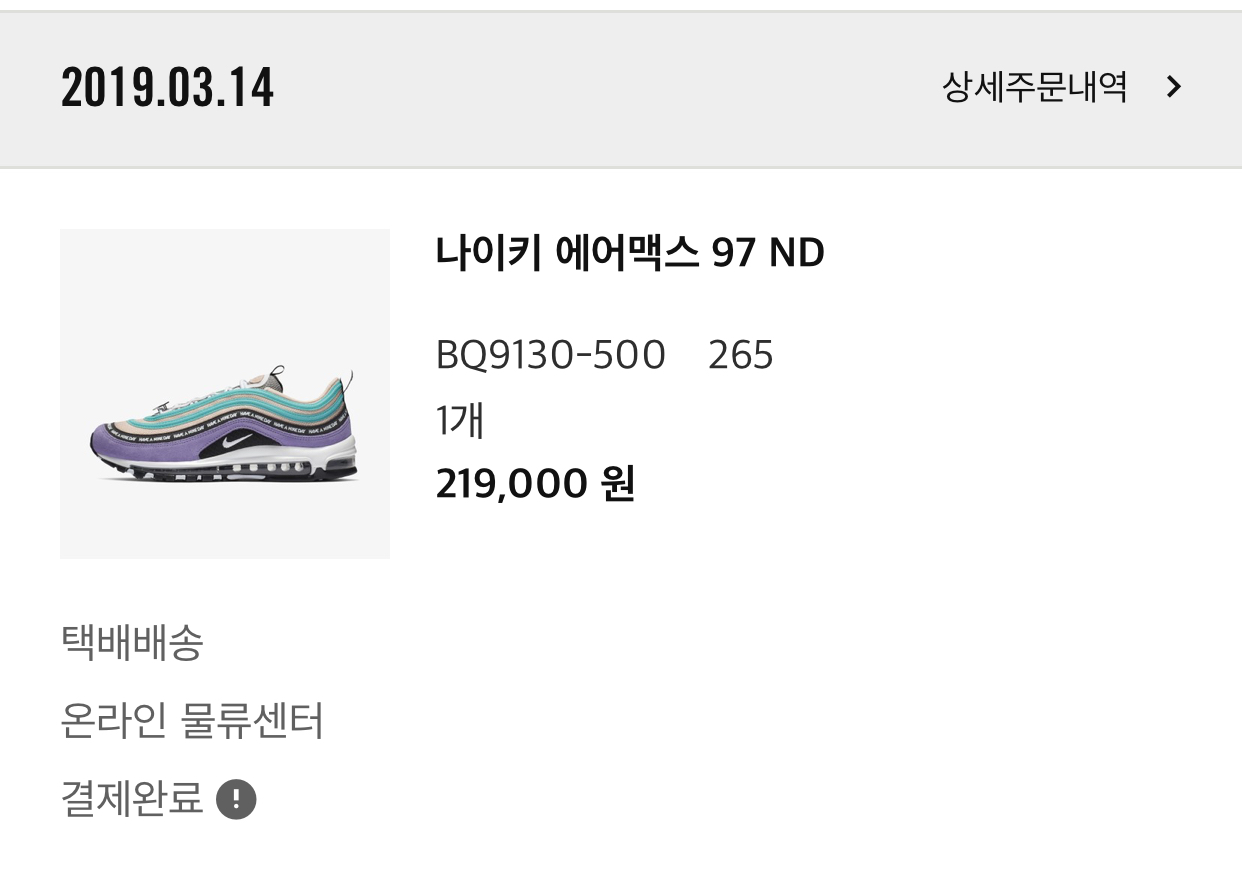Image resolution: width=1242 pixels, height=880 pixels.
Task: Click the quantity text 1개
Action: coord(460,420)
